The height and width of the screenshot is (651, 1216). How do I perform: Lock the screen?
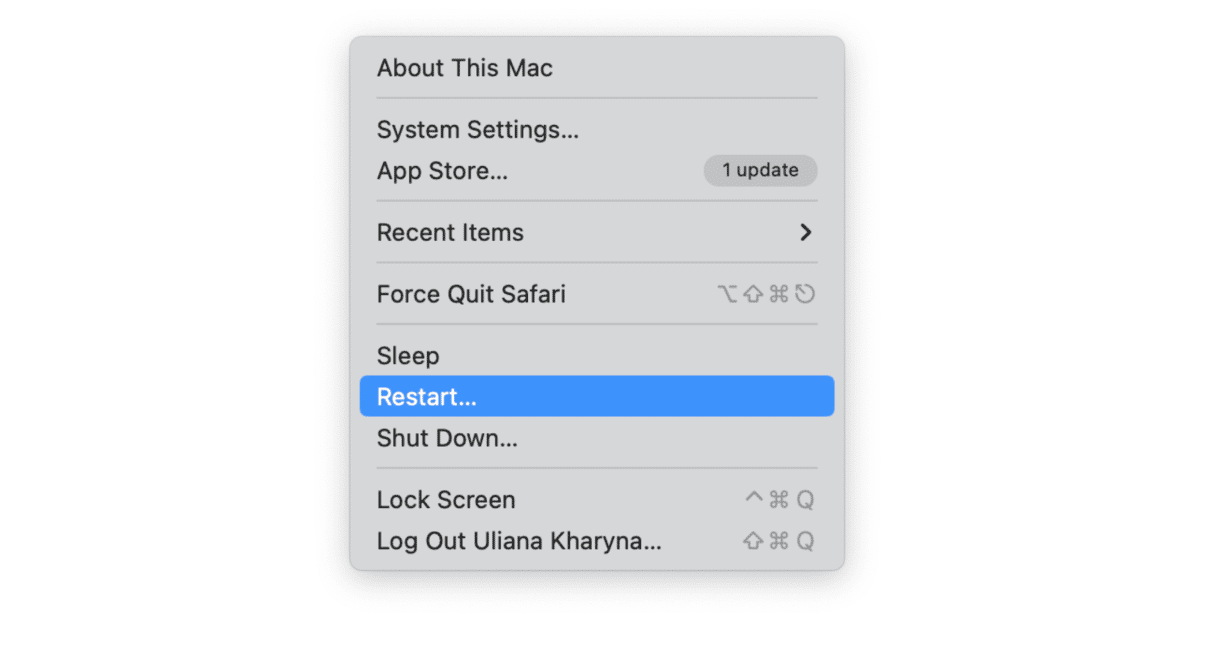point(446,500)
